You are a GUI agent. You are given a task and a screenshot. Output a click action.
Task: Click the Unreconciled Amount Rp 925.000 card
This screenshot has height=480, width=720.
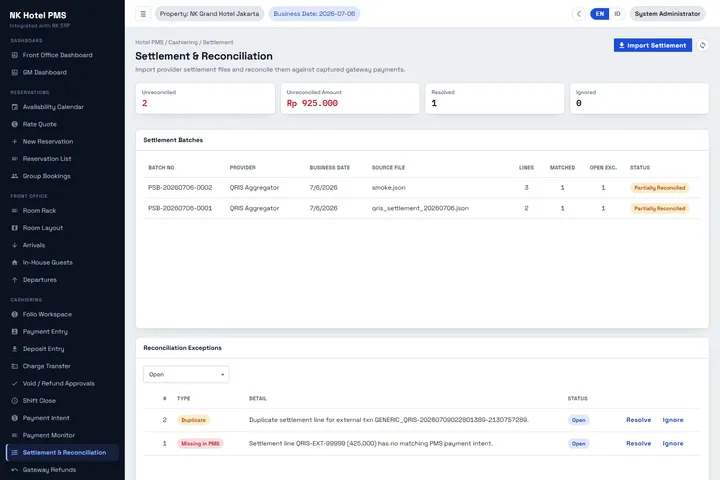click(x=350, y=98)
